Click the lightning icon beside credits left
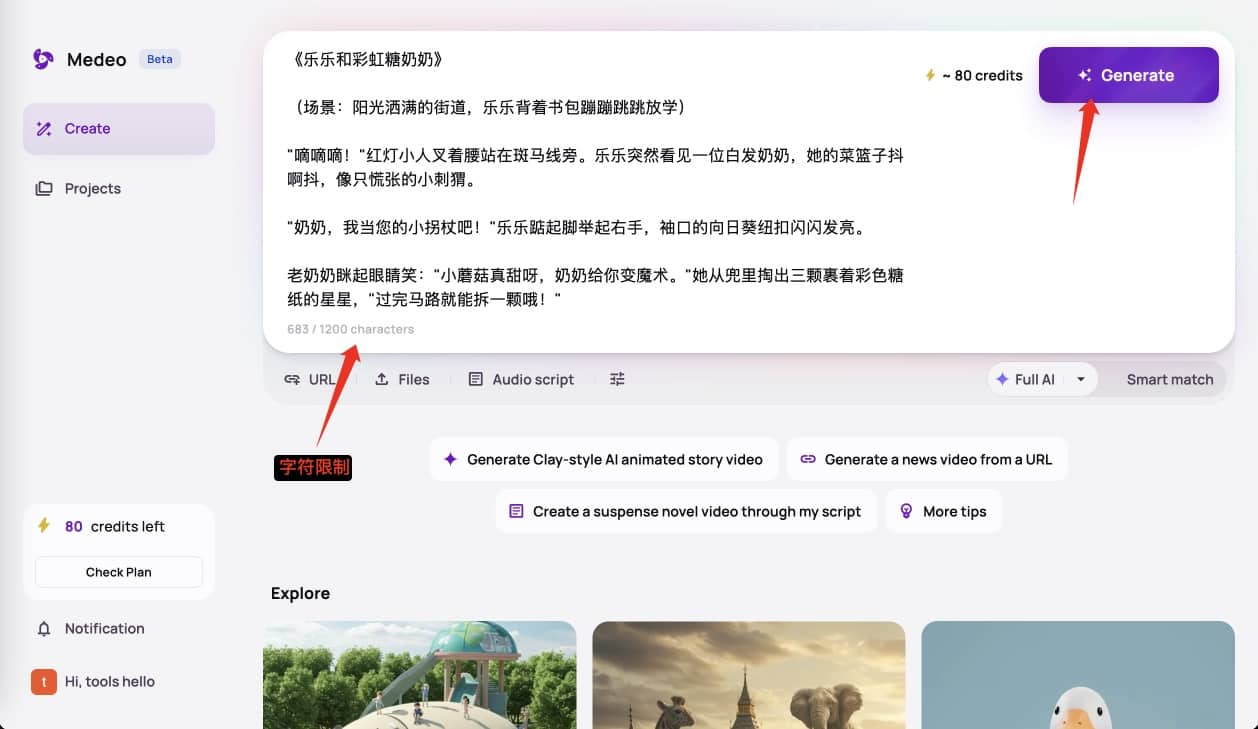Viewport: 1258px width, 729px height. click(44, 526)
